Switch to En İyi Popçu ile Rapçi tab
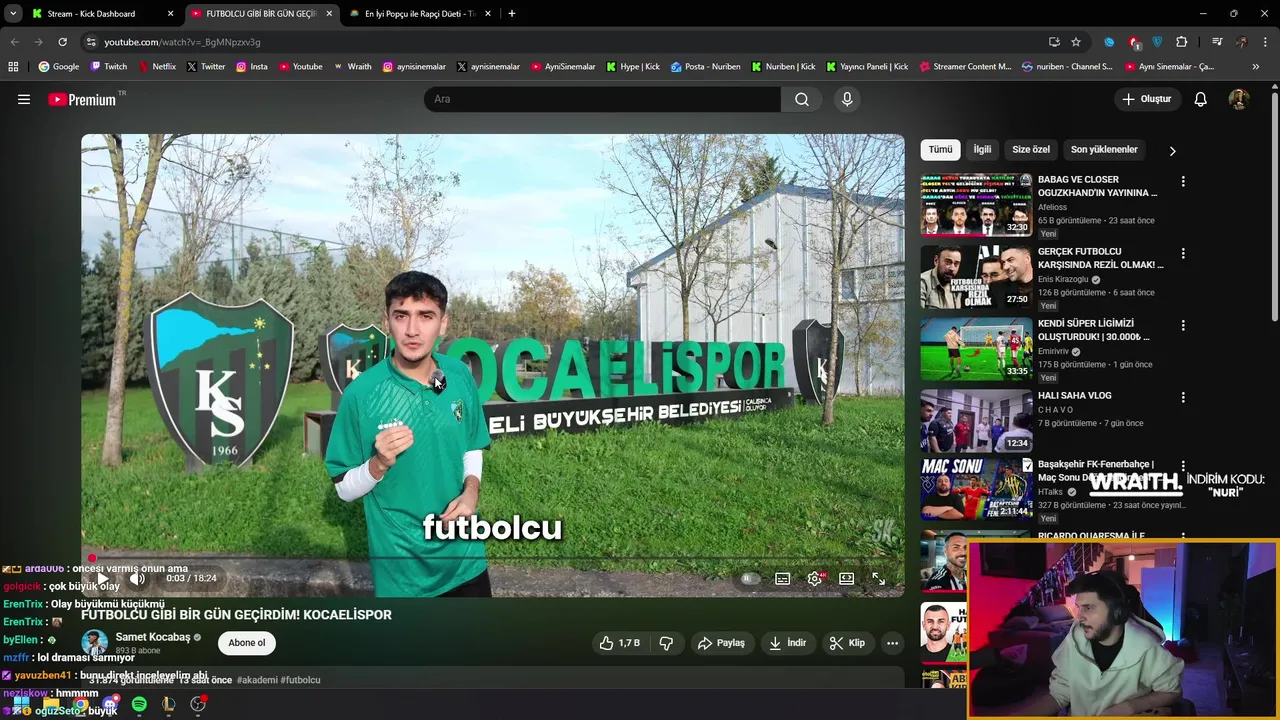 (x=420, y=14)
